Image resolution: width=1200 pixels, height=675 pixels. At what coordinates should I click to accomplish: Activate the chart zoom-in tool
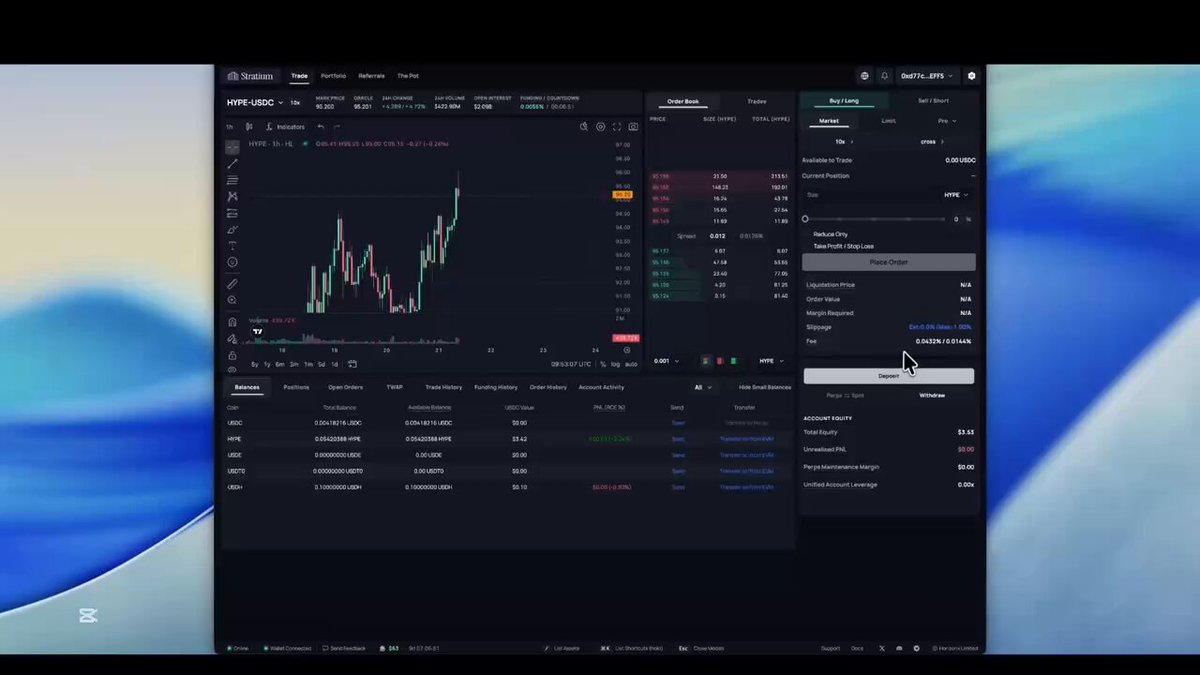[232, 300]
